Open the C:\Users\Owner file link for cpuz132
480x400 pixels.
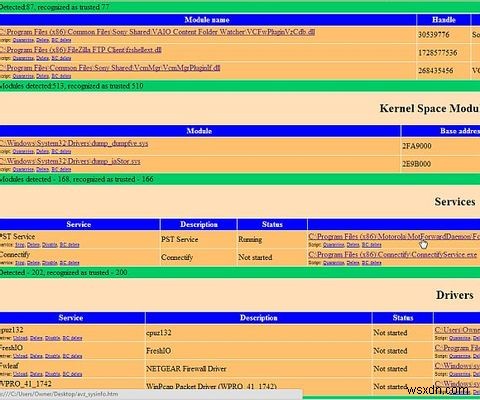(x=457, y=330)
